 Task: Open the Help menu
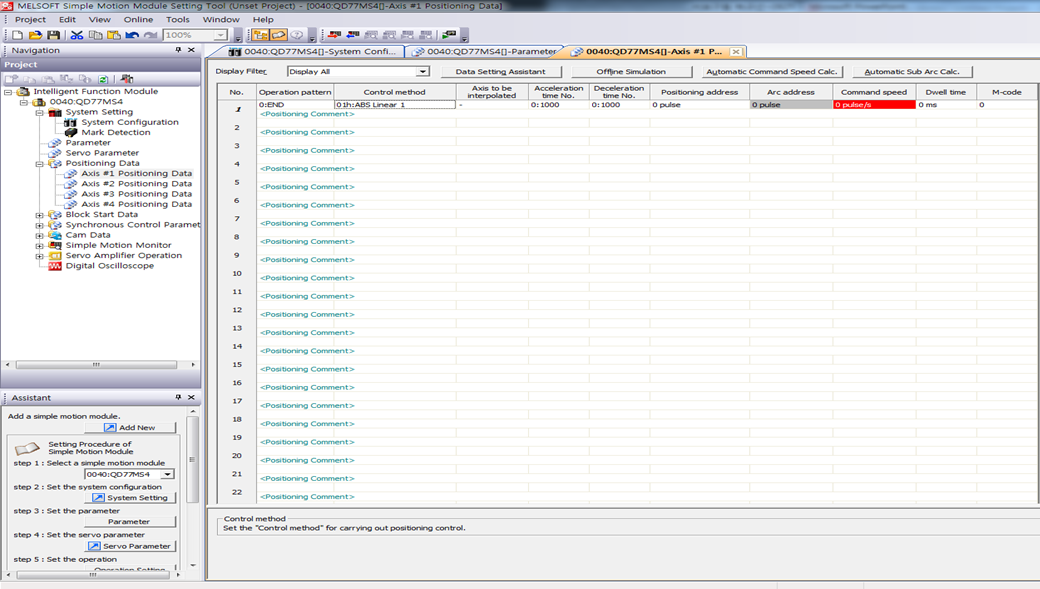click(x=263, y=19)
